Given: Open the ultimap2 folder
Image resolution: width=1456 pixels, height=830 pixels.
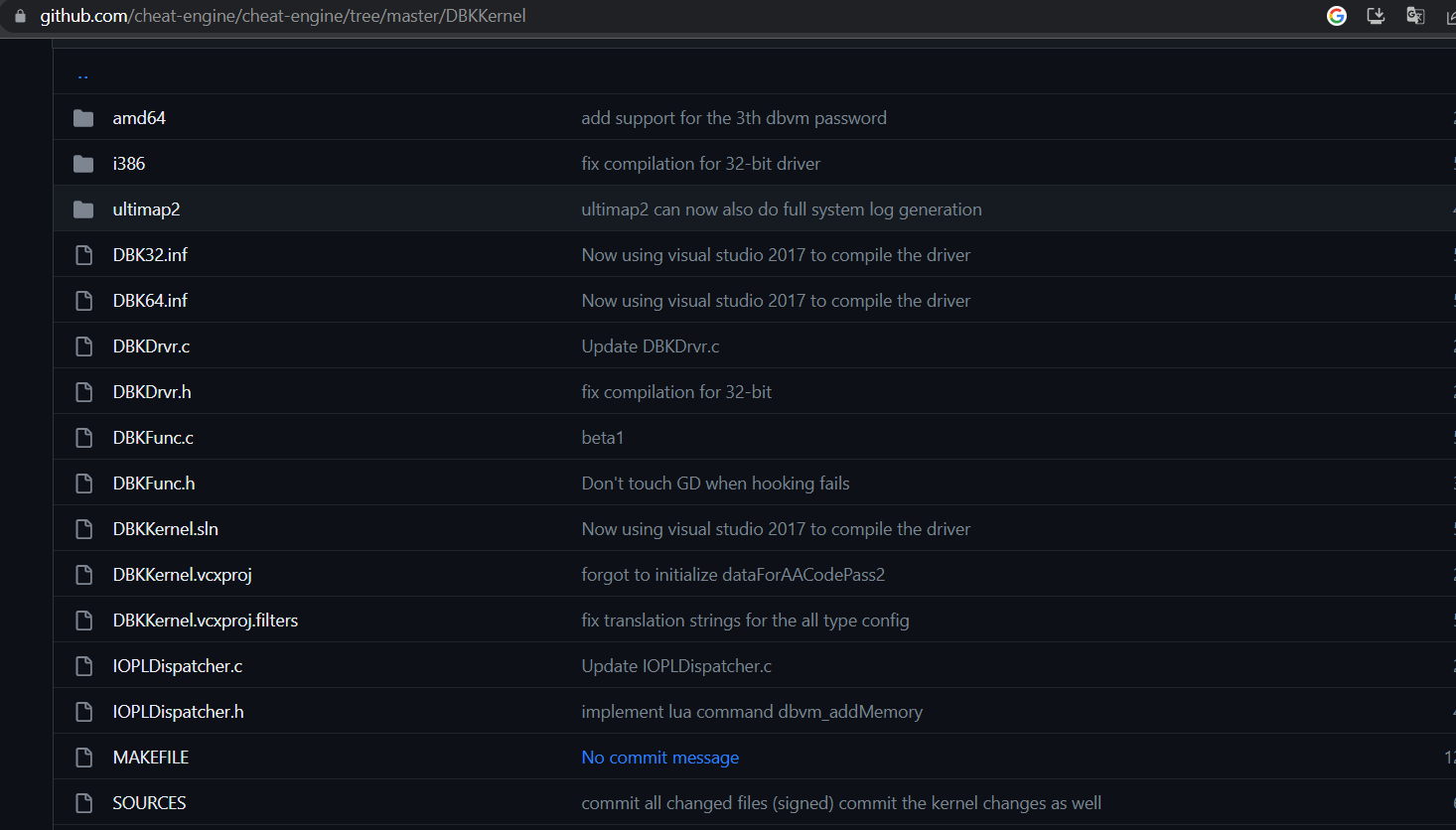Looking at the screenshot, I should coord(146,209).
